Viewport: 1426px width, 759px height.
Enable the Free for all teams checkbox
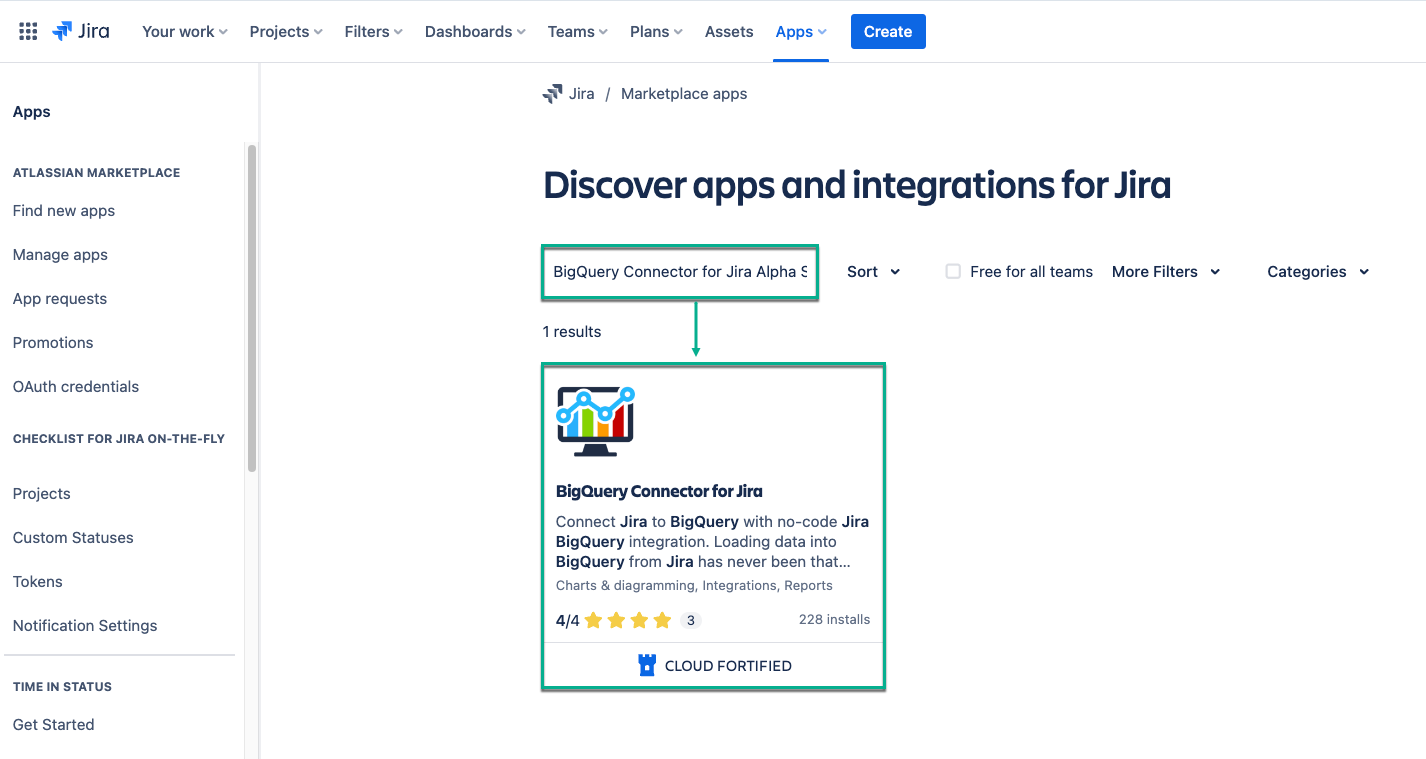click(x=952, y=270)
